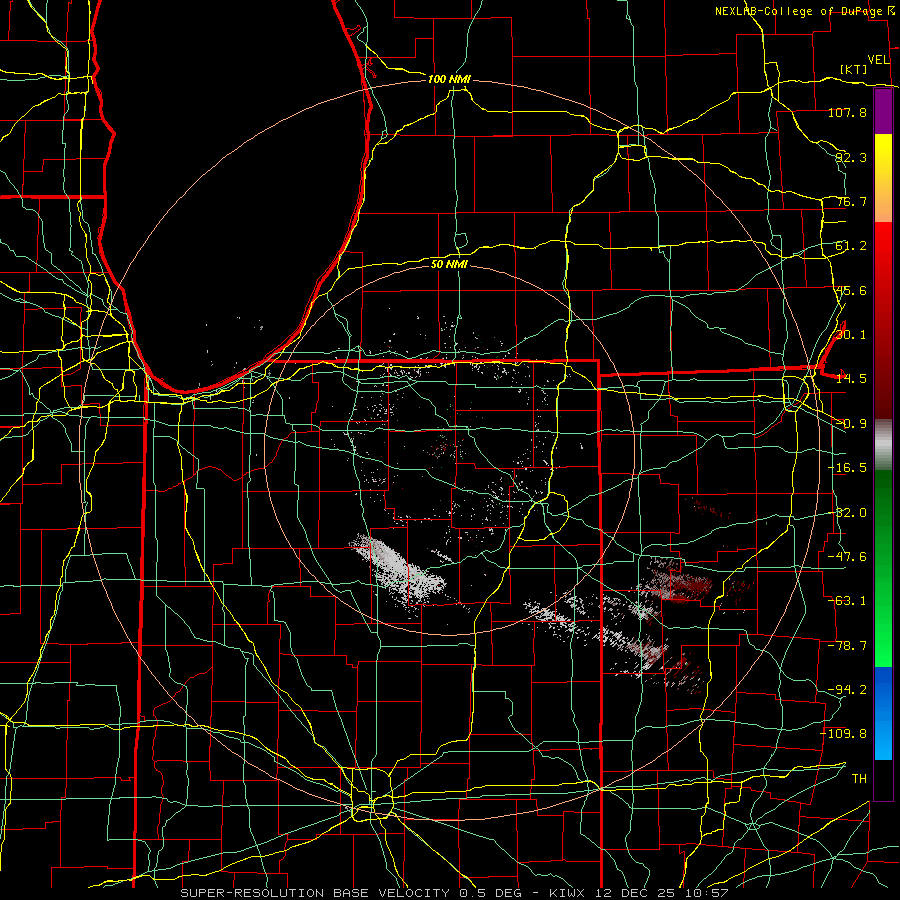
Task: Click the [KT] units label
Action: coord(854,69)
